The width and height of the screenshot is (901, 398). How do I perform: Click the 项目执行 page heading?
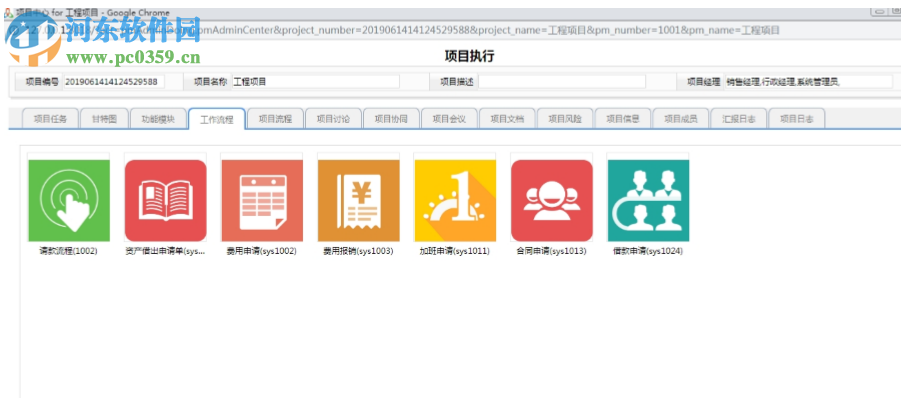click(x=469, y=56)
